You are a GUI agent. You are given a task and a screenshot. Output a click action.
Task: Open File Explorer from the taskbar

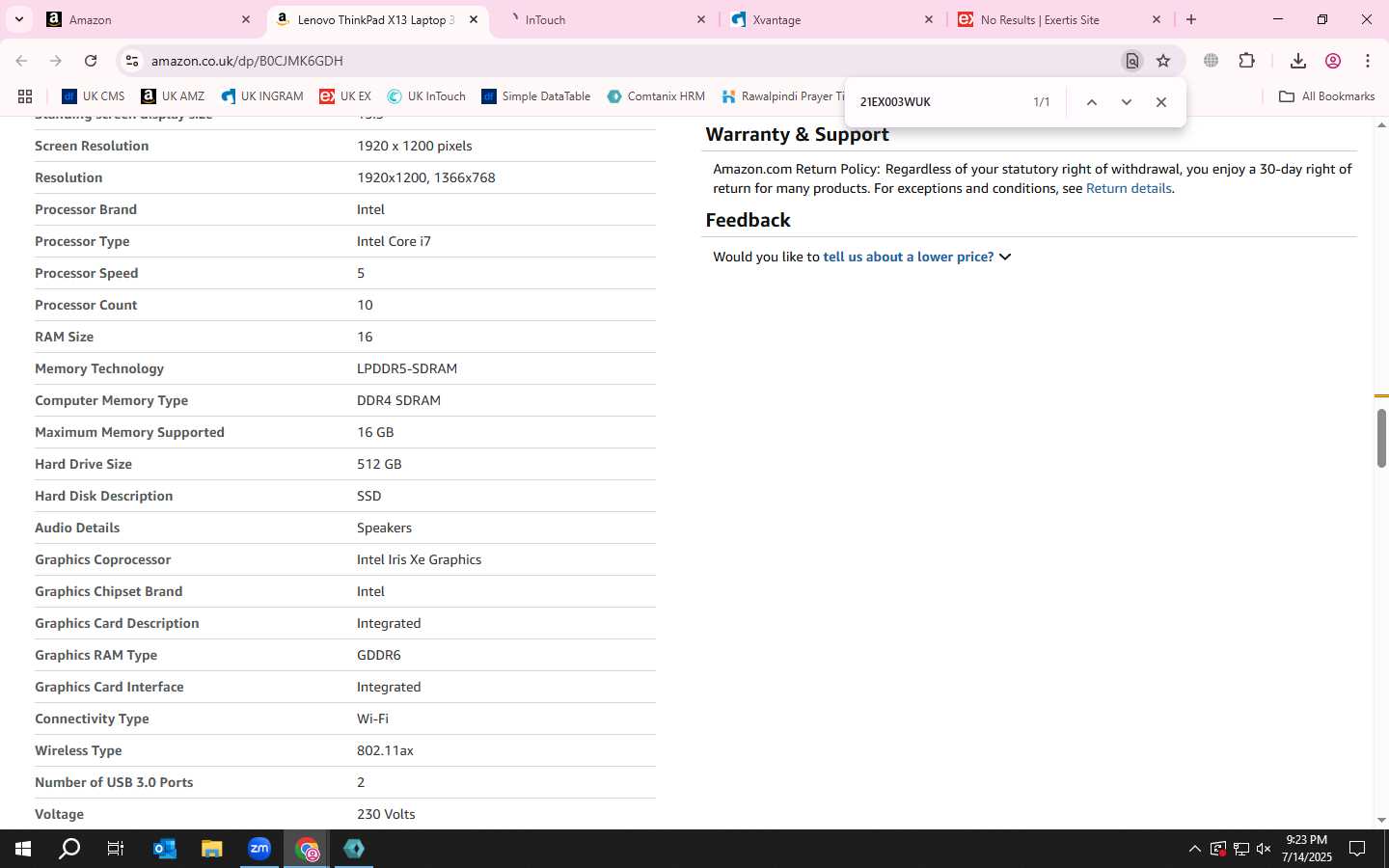pos(211,849)
